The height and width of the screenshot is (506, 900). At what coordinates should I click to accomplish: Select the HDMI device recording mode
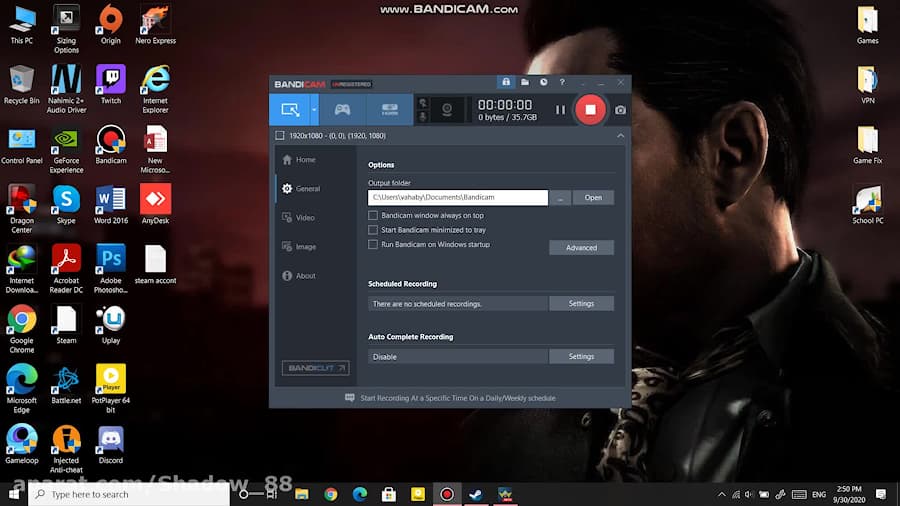click(390, 109)
